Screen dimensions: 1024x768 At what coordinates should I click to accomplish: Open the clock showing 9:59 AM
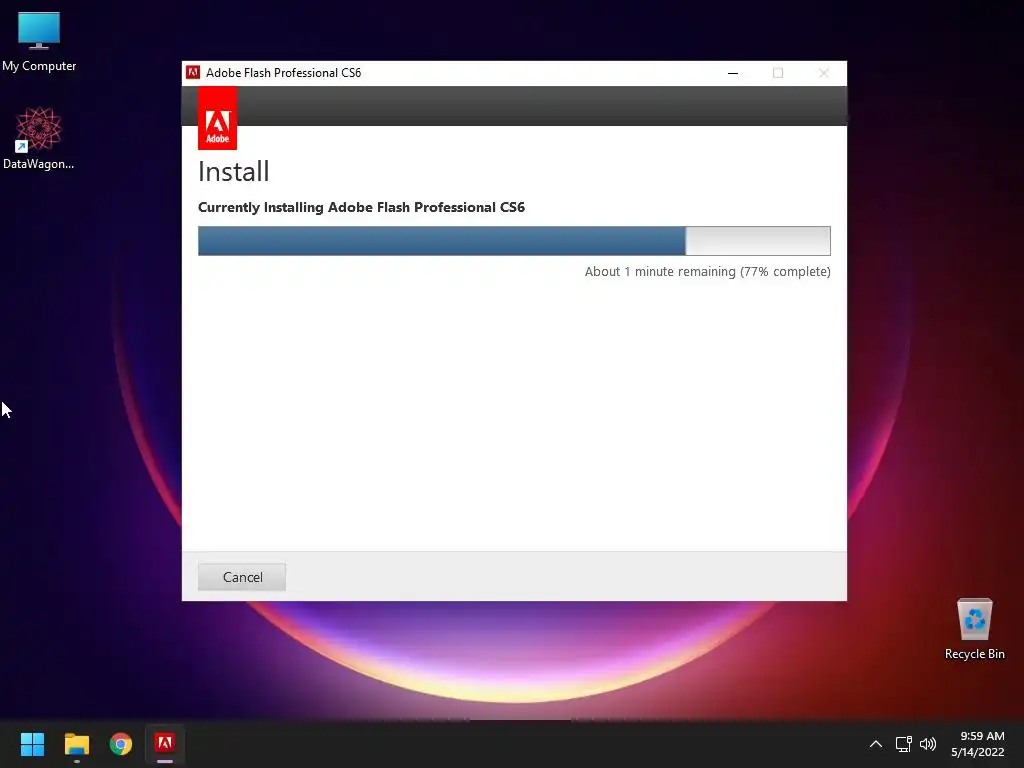pos(978,744)
